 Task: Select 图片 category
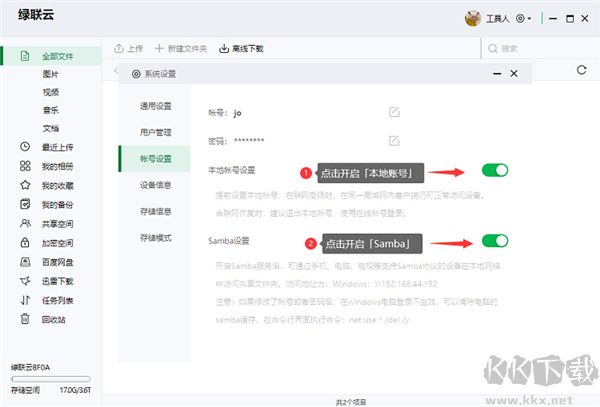click(51, 74)
